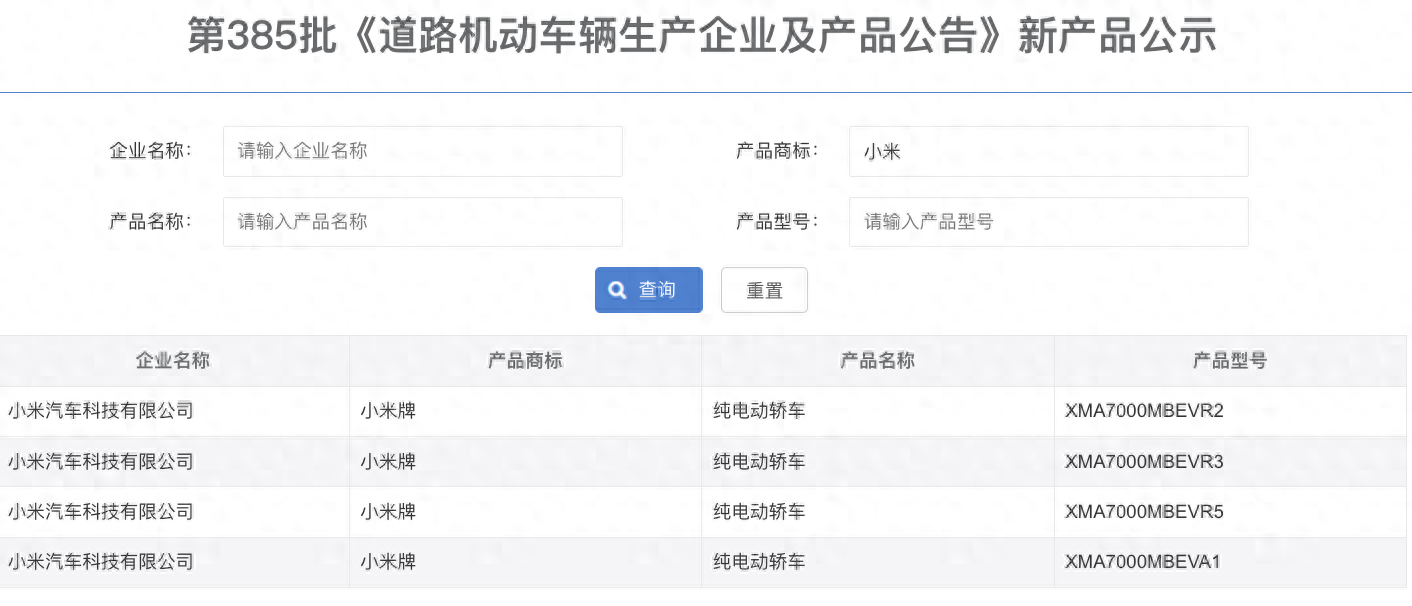Focus the 产品商标 field containing 小米
Screen dimensions: 1412x606
coord(1048,151)
